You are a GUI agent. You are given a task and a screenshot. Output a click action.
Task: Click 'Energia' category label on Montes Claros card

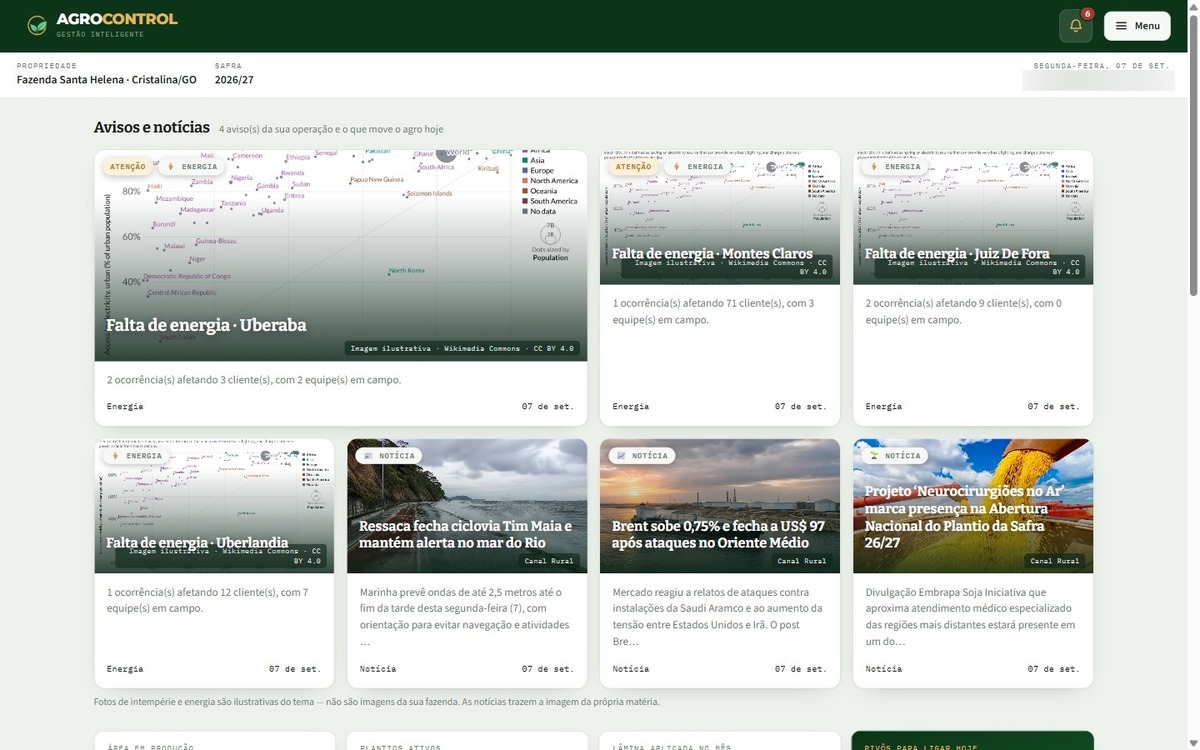[x=631, y=407]
